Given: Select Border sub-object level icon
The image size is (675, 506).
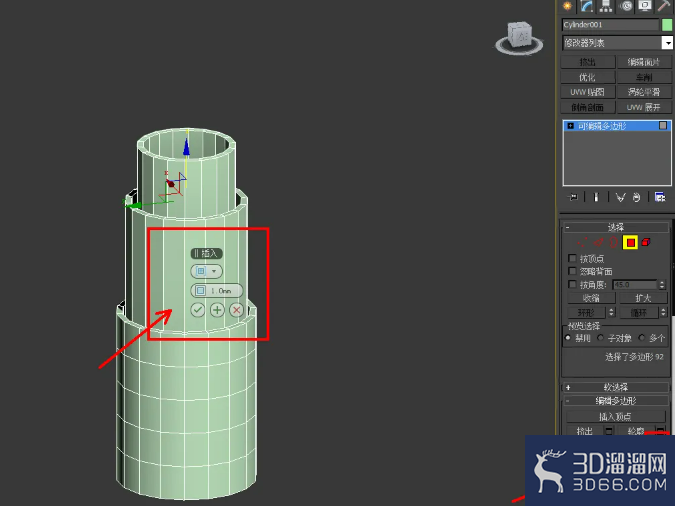Looking at the screenshot, I should pyautogui.click(x=613, y=242).
